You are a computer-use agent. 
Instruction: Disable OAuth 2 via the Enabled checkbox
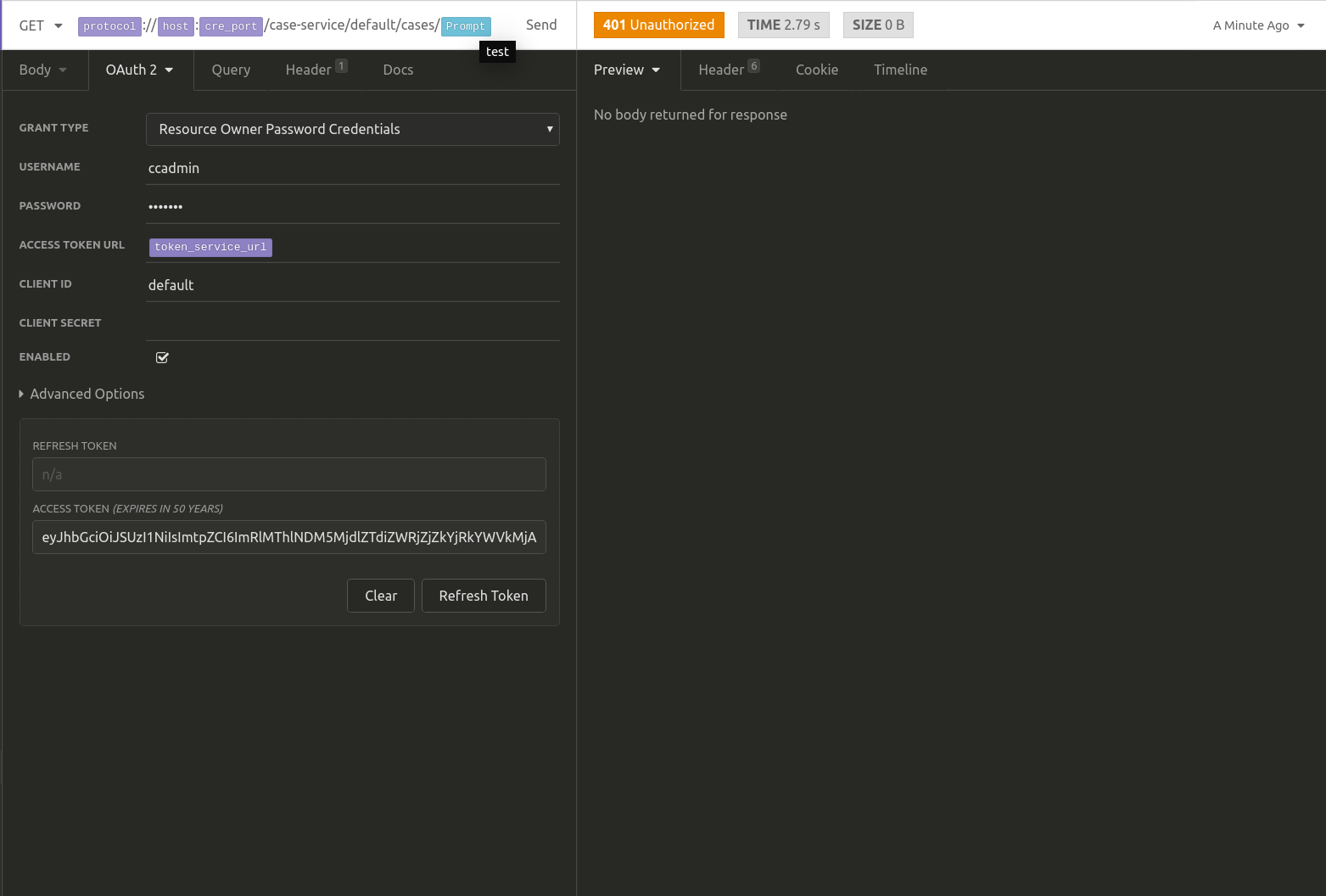click(x=162, y=357)
